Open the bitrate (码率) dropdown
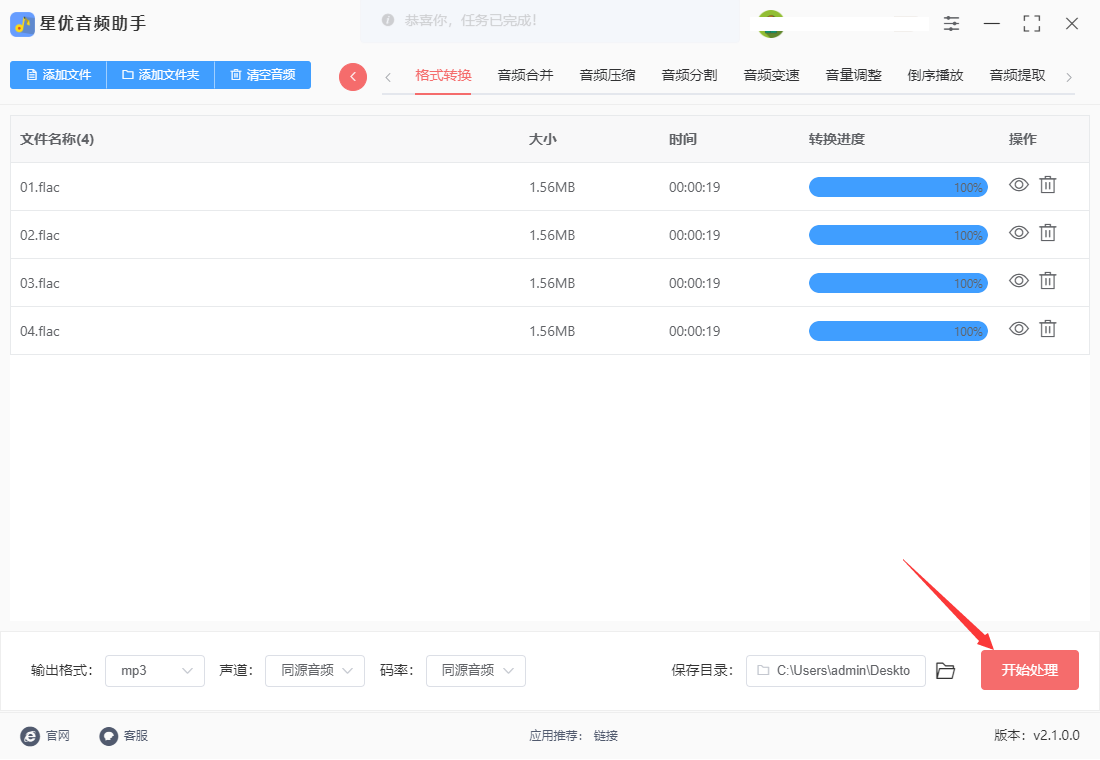 click(476, 671)
